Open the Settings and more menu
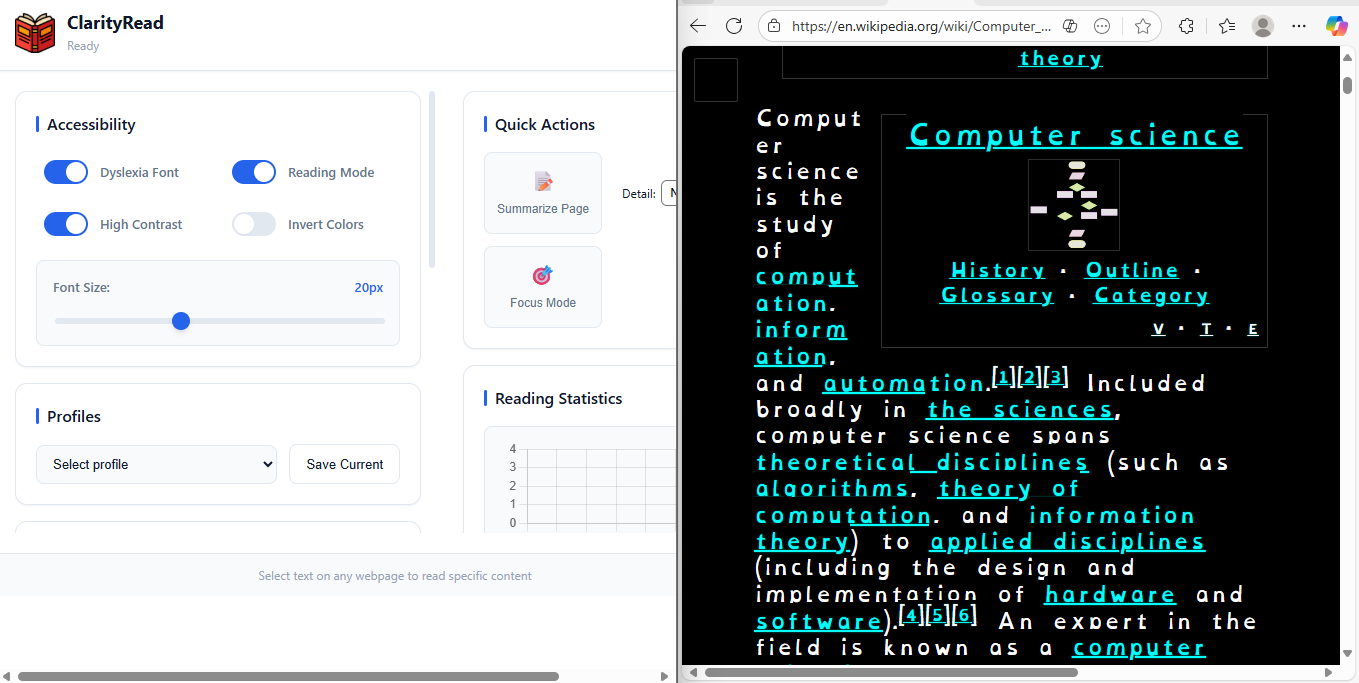This screenshot has height=683, width=1359. pyautogui.click(x=1299, y=26)
